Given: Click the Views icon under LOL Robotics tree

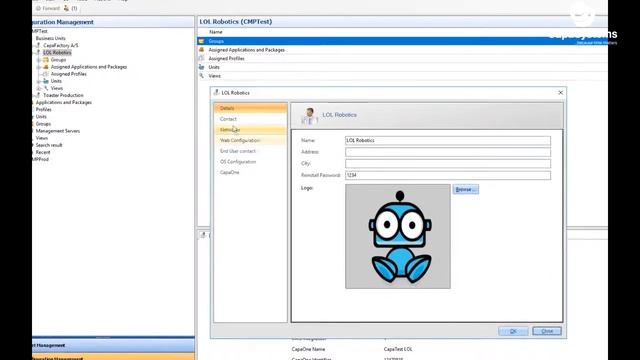Looking at the screenshot, I should point(46,88).
